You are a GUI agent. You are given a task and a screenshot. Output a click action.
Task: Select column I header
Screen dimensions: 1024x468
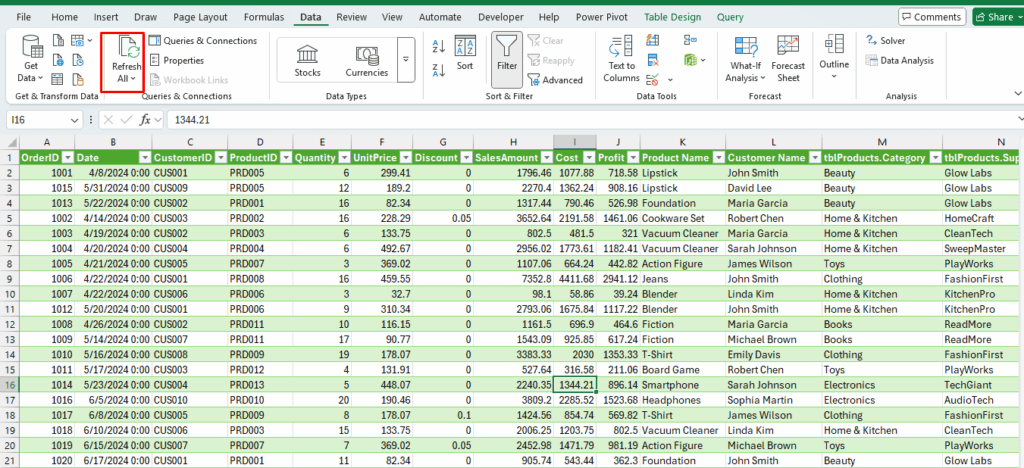[x=574, y=142]
